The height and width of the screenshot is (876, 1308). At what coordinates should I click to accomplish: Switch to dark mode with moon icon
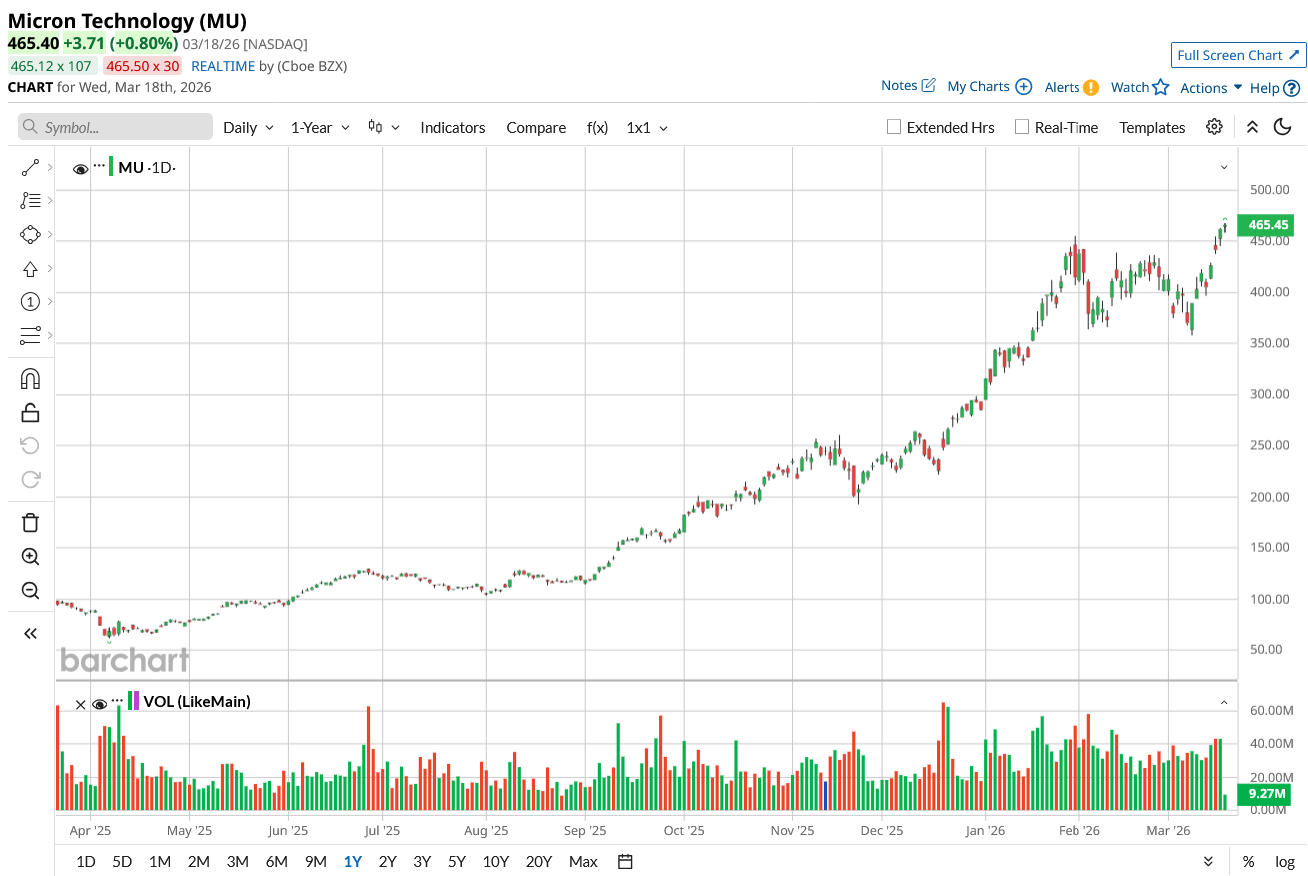[1283, 126]
